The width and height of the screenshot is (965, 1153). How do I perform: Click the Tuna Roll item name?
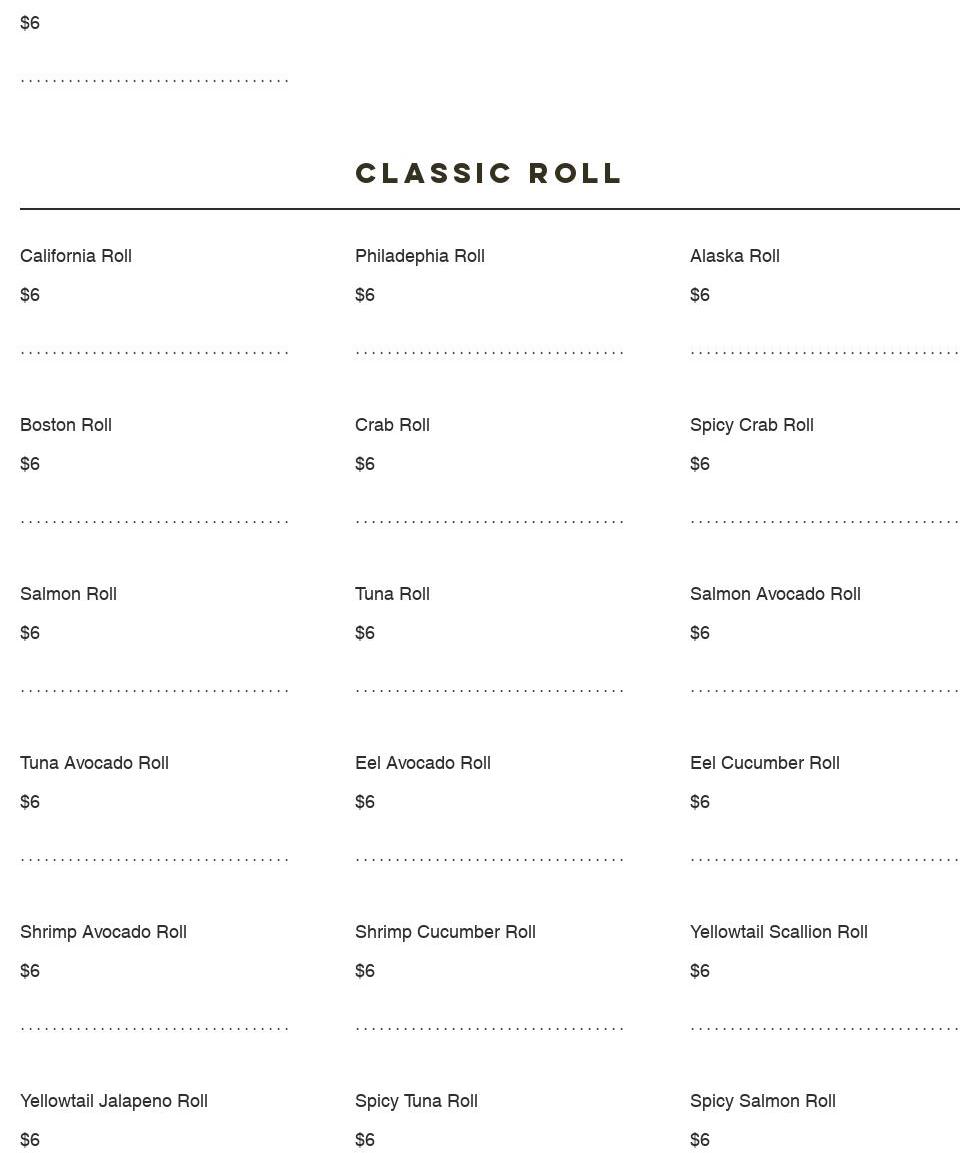point(392,594)
